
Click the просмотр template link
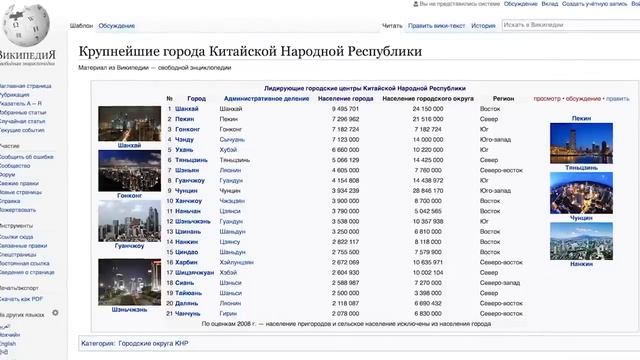(x=547, y=99)
